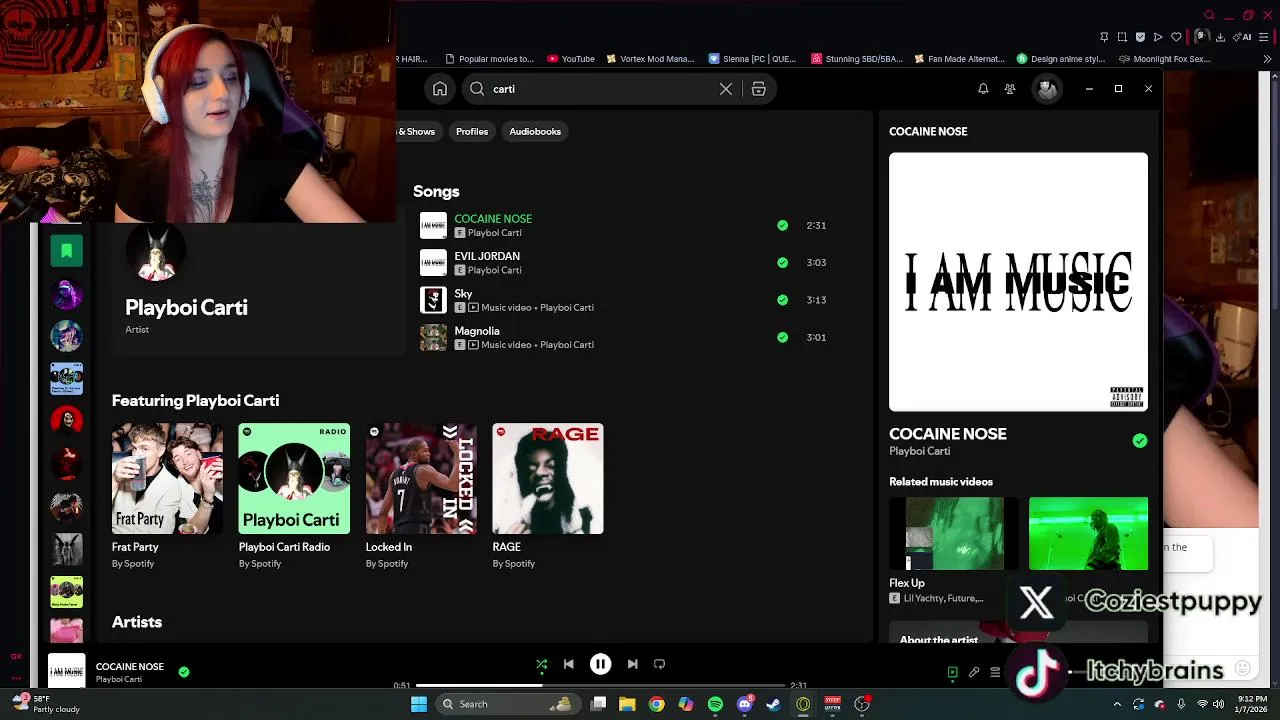Select the Profiles filter chip
The height and width of the screenshot is (720, 1280).
(472, 131)
